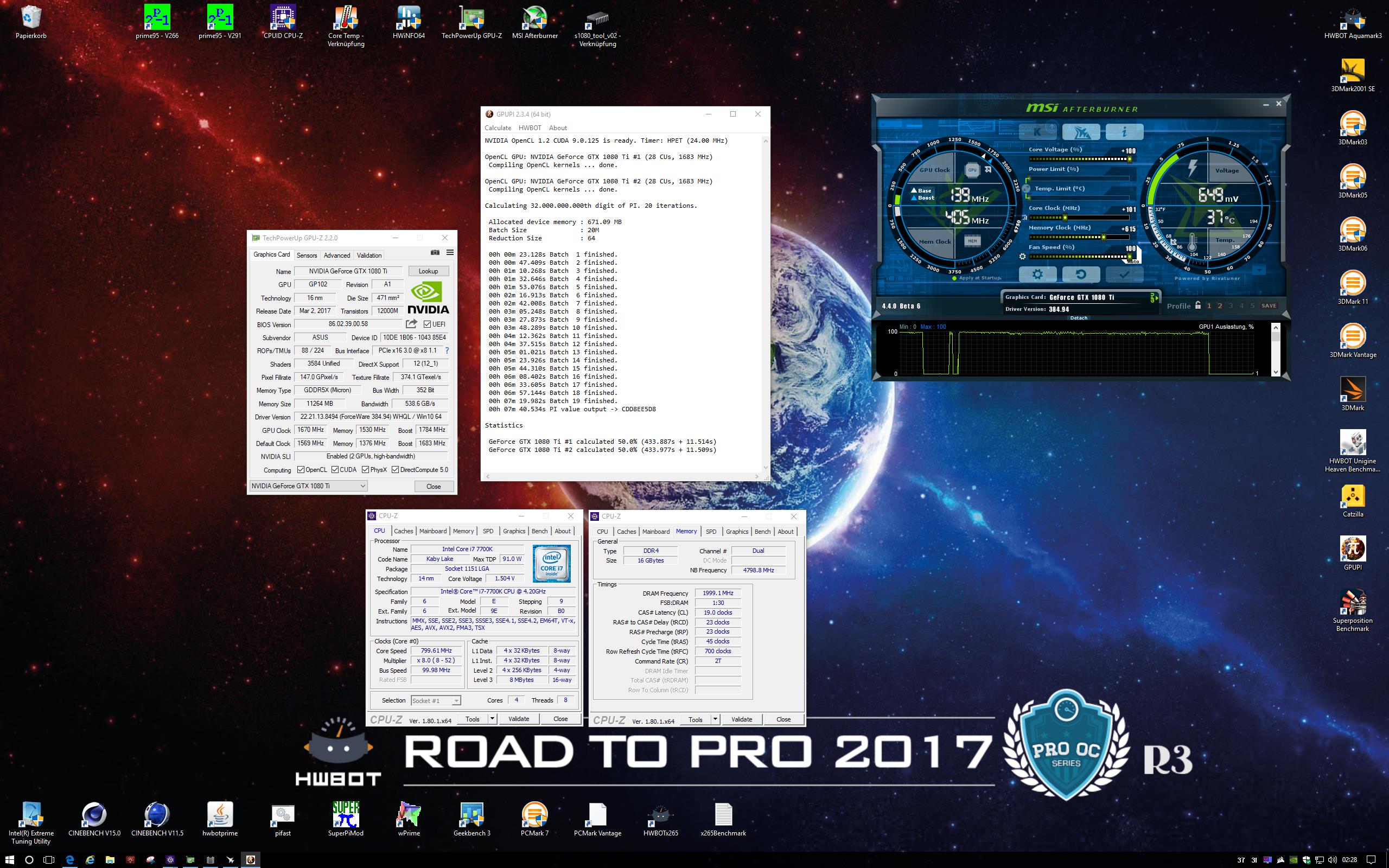Image resolution: width=1389 pixels, height=868 pixels.
Task: Click GPUPI vertical scrollbar up arrow
Action: 765,140
